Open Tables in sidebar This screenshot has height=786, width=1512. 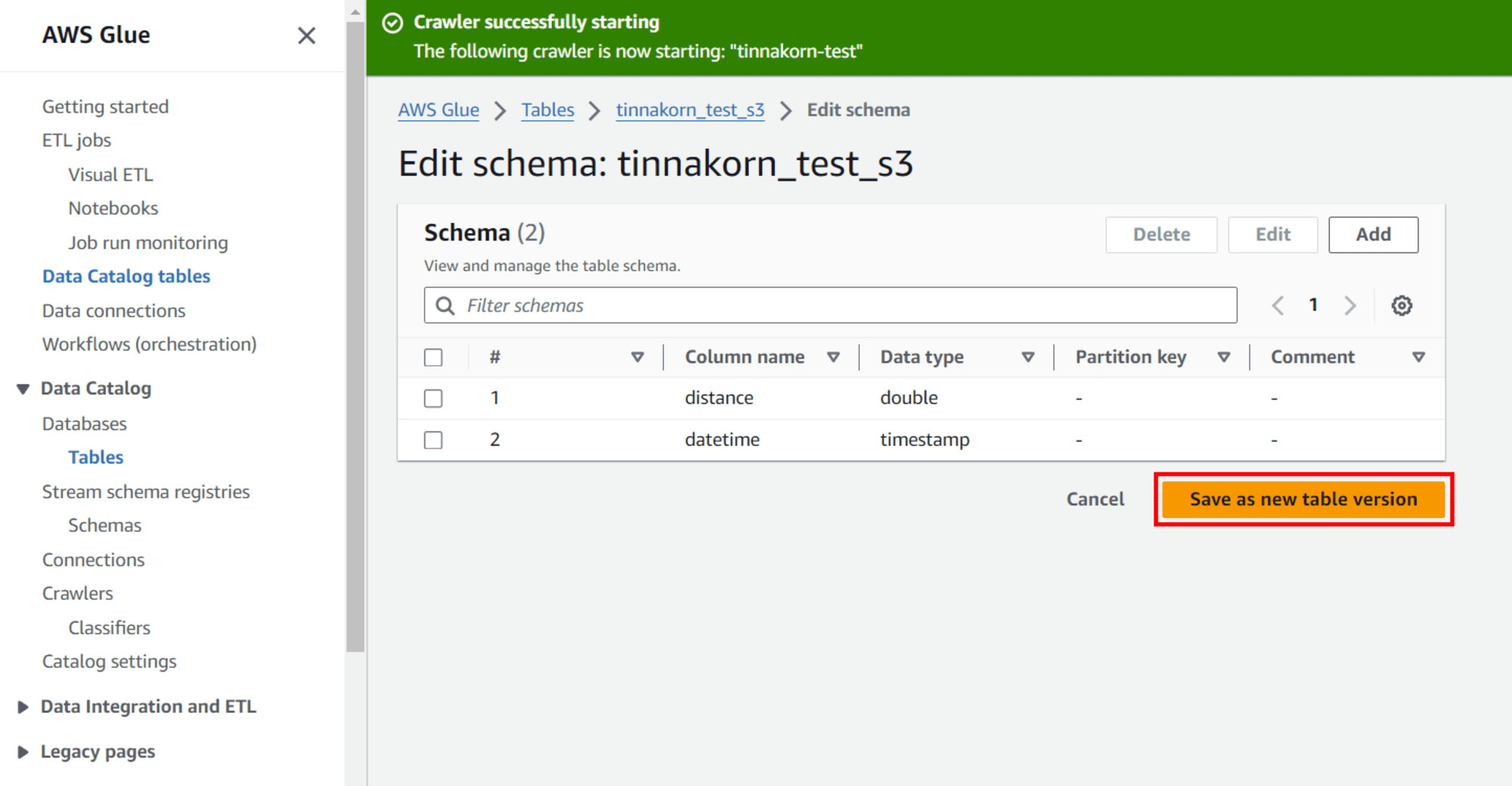tap(96, 457)
